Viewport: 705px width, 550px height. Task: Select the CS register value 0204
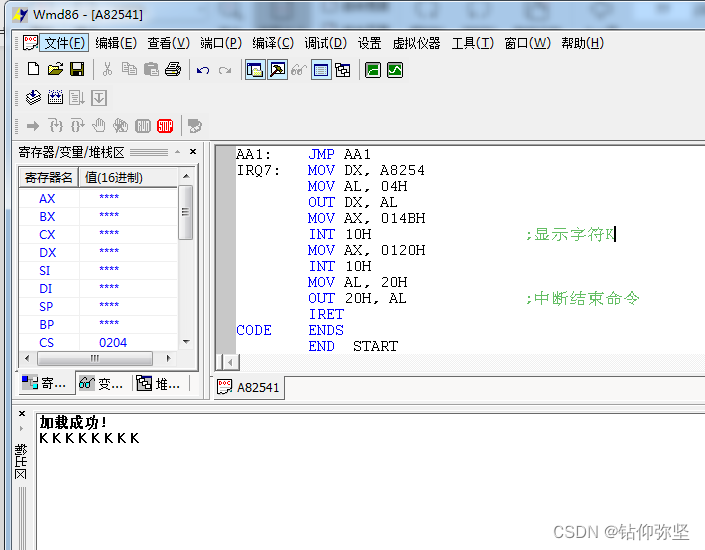click(x=113, y=343)
